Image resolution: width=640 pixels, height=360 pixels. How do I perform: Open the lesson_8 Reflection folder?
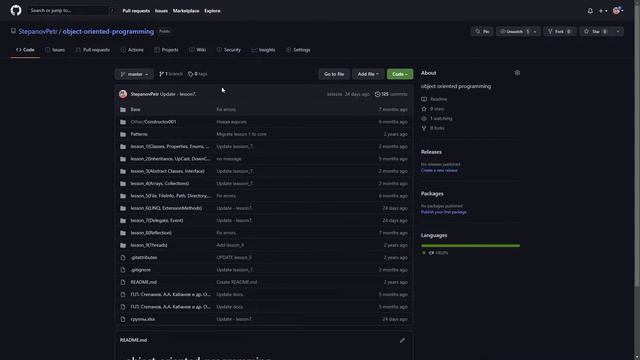click(x=151, y=233)
